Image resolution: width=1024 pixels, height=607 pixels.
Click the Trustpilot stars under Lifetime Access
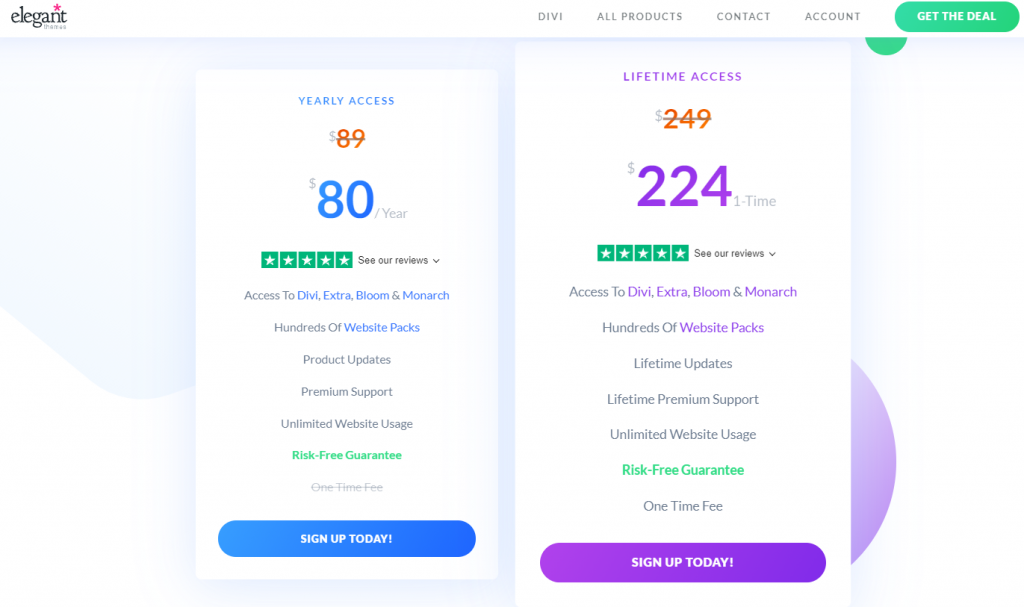point(643,253)
